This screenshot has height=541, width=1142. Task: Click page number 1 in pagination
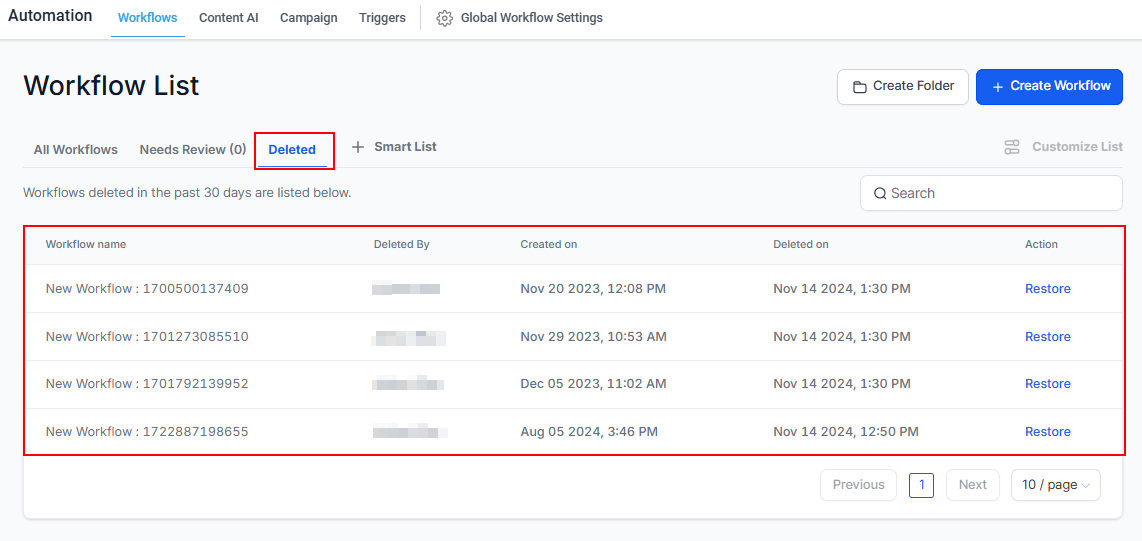click(x=921, y=485)
